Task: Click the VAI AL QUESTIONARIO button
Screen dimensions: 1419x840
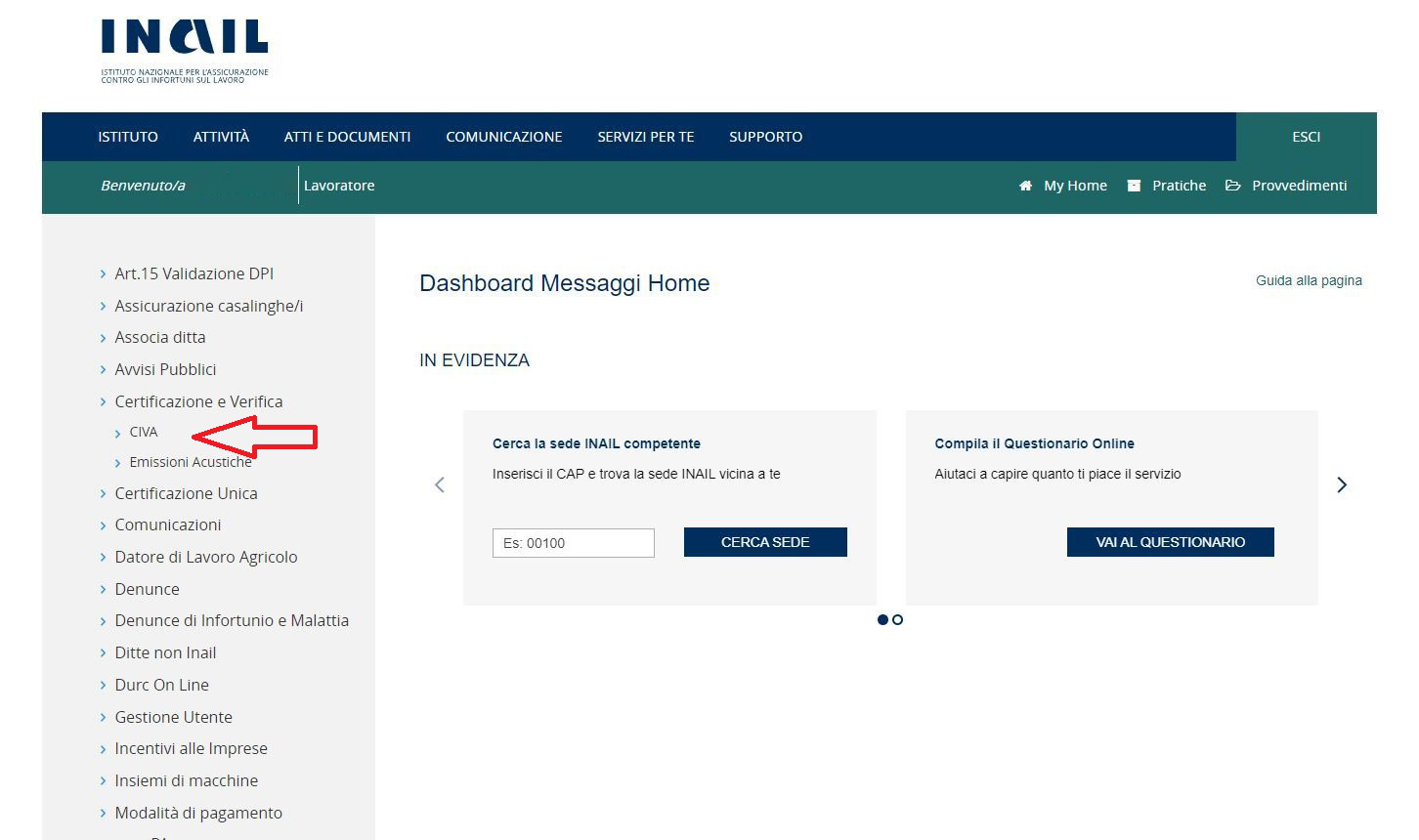Action: [x=1171, y=542]
